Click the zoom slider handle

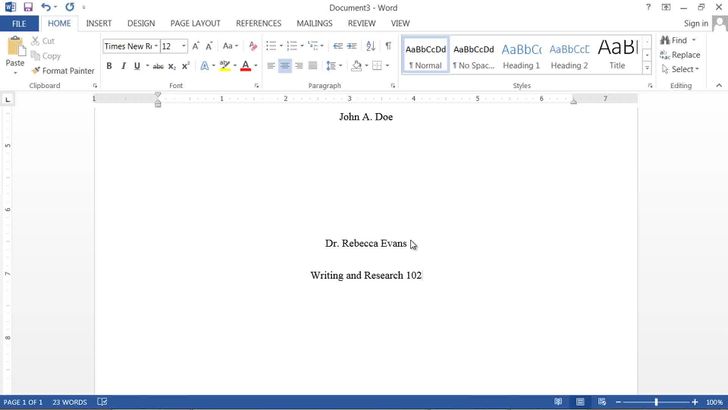click(656, 402)
